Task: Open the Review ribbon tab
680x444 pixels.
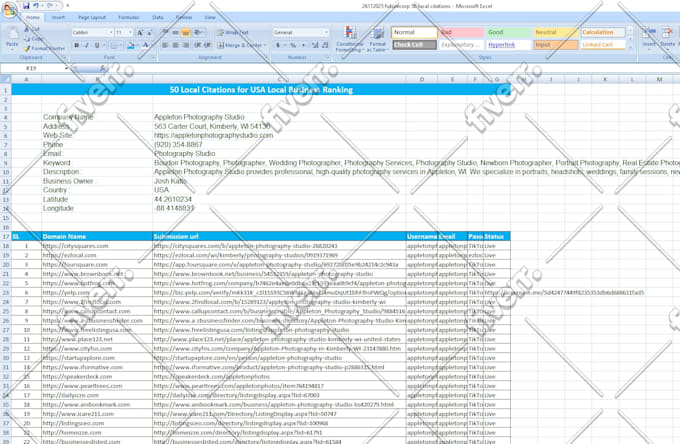Action: [x=184, y=17]
